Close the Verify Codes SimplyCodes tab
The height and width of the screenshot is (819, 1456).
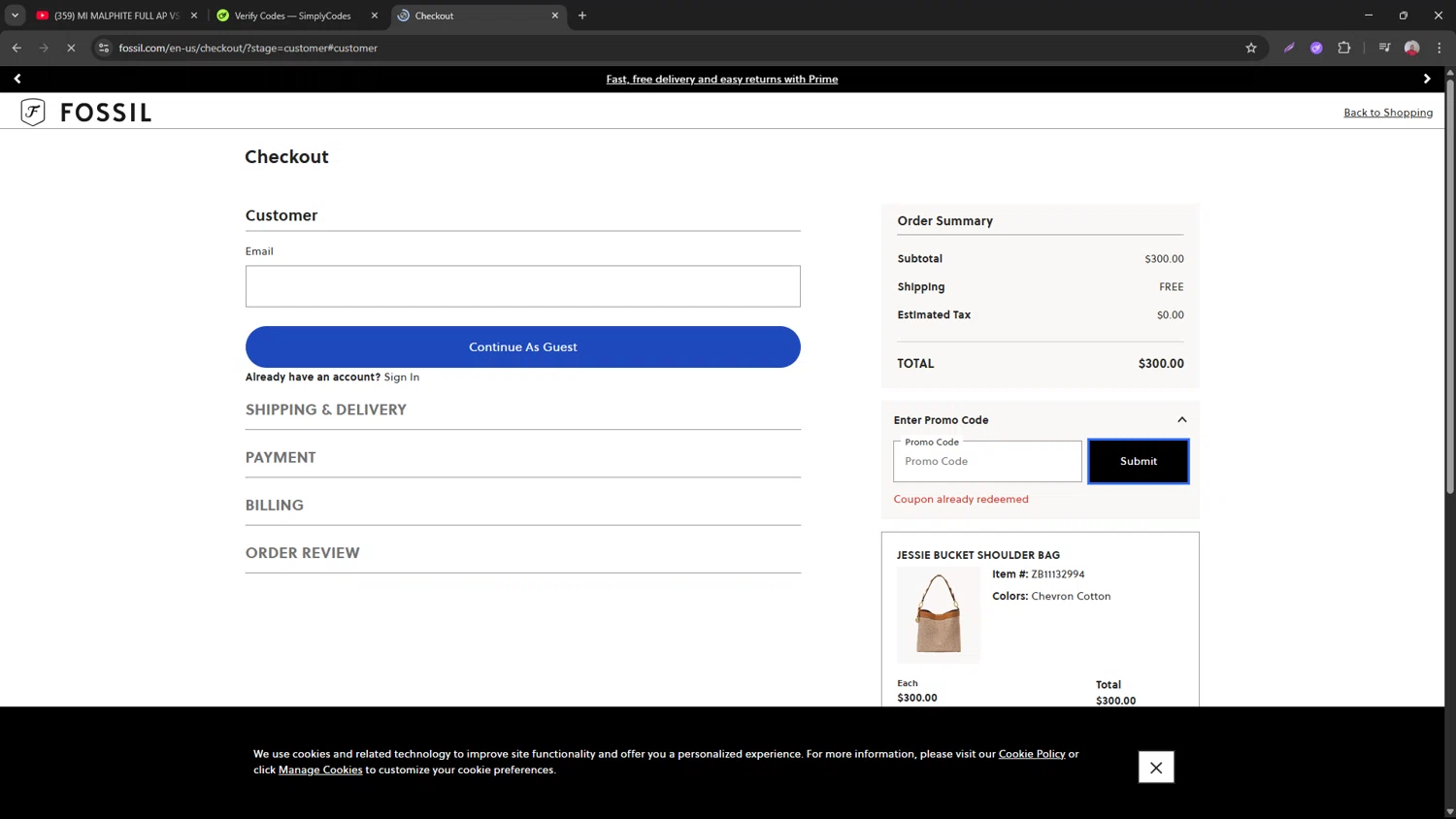pyautogui.click(x=375, y=16)
